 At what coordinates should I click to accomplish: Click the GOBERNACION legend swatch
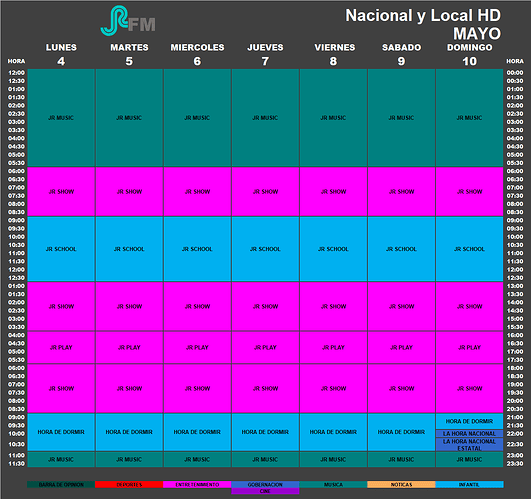265,484
